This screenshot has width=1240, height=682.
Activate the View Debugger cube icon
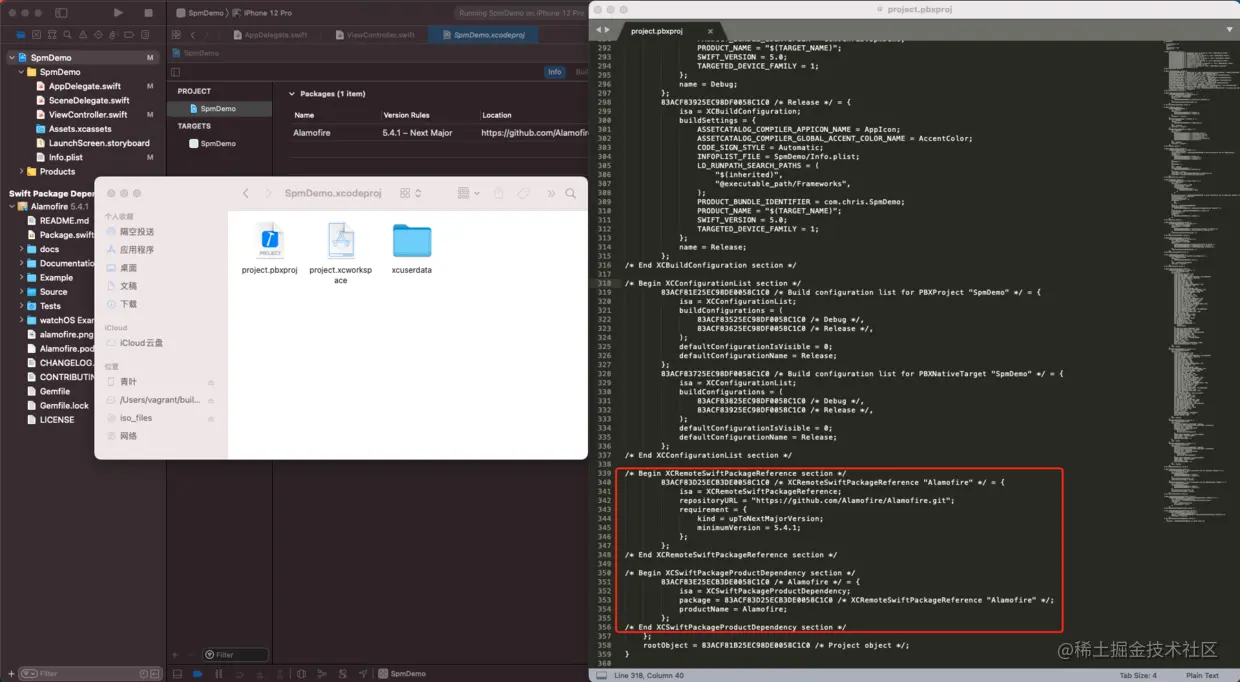(302, 674)
